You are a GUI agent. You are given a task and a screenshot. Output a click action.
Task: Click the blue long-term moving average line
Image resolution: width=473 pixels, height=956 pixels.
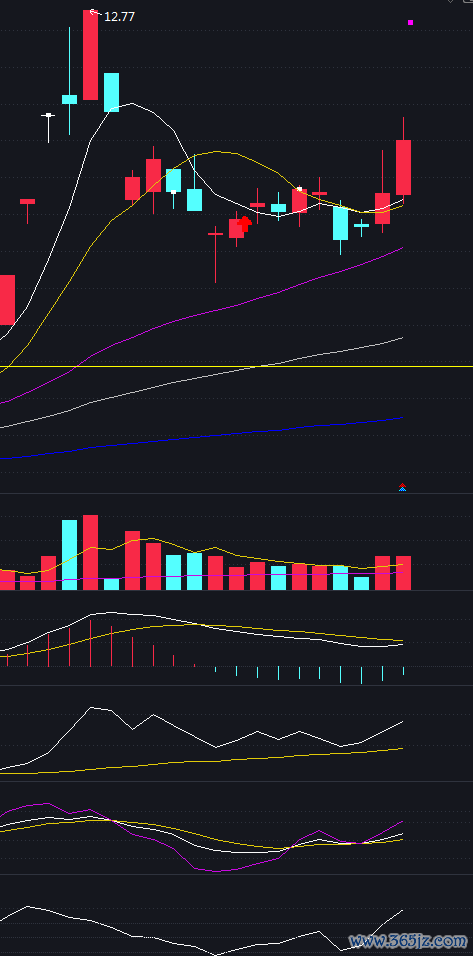[x=201, y=437]
